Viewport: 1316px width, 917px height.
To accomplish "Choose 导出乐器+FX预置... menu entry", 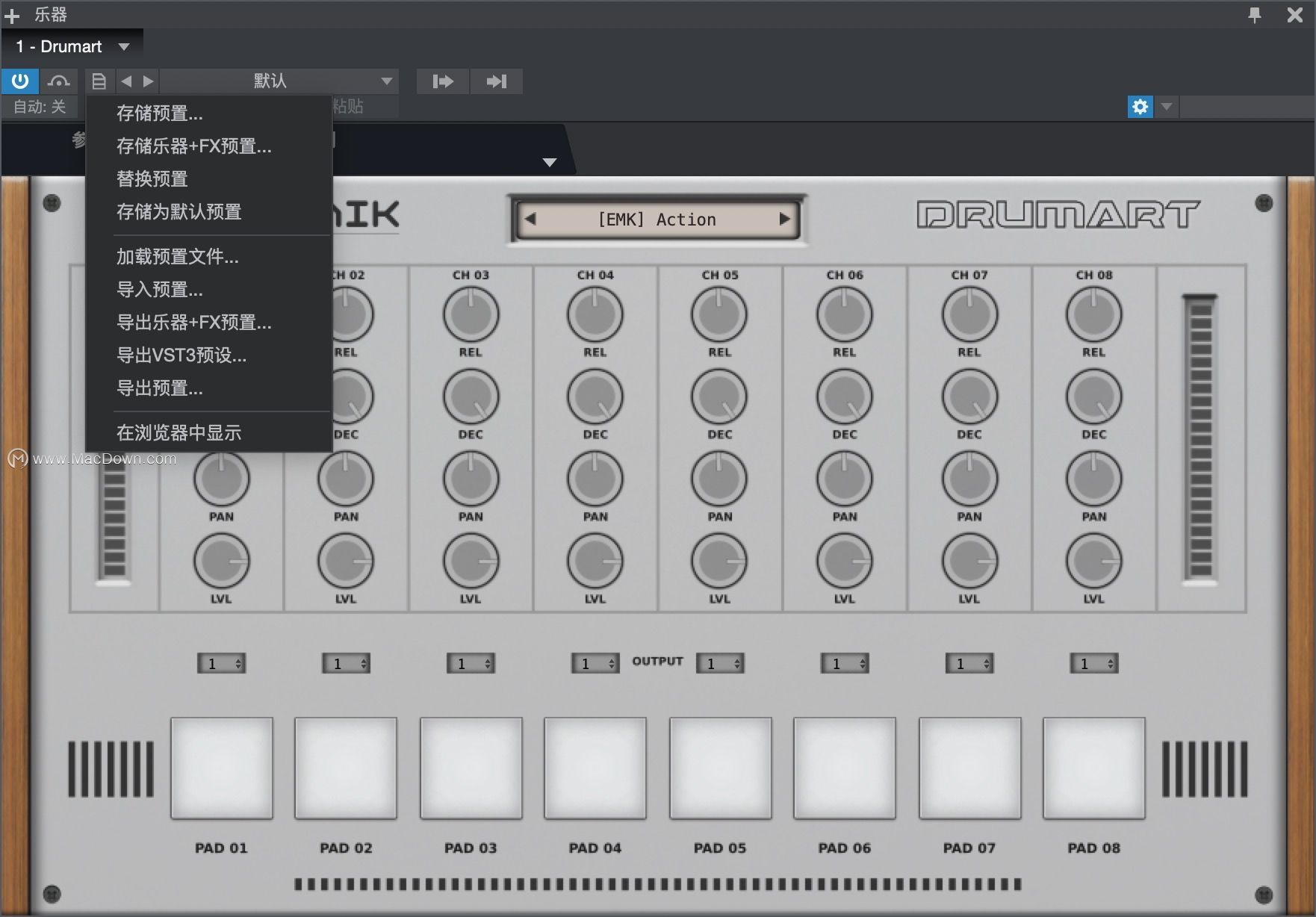I will [209, 323].
